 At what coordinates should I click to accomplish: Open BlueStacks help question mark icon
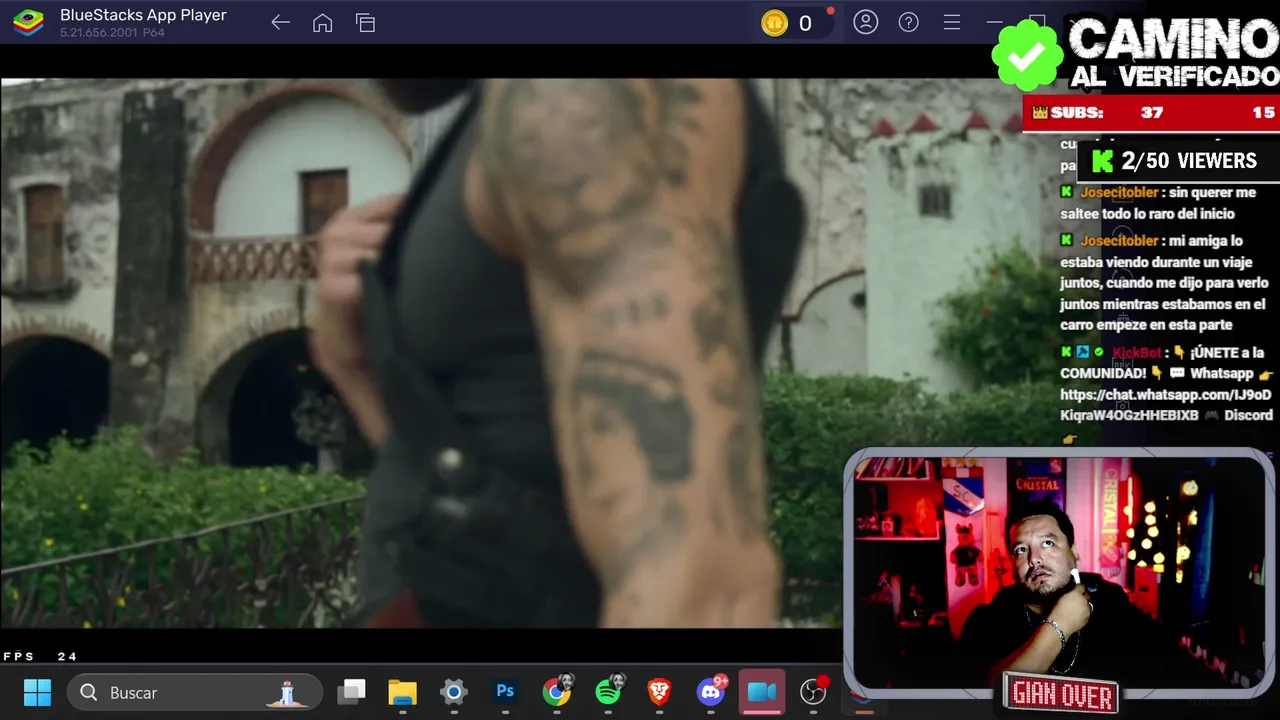(x=909, y=22)
